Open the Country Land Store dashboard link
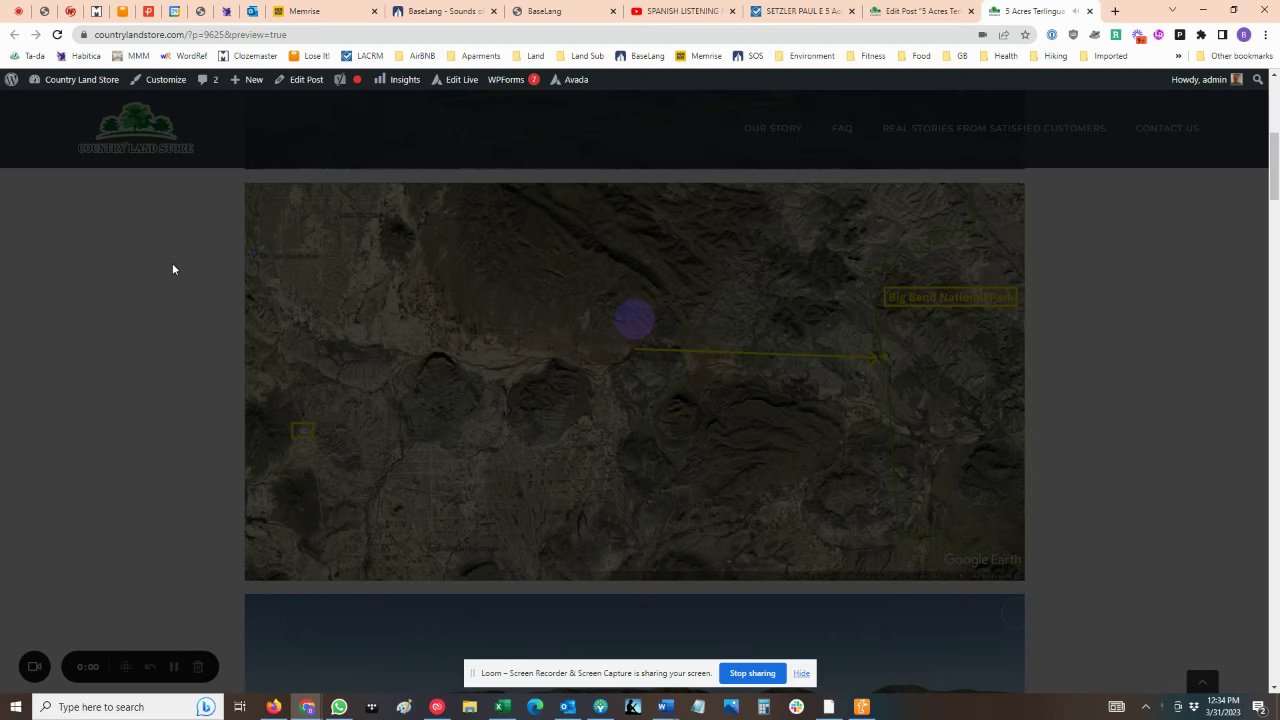Image resolution: width=1280 pixels, height=720 pixels. [74, 80]
